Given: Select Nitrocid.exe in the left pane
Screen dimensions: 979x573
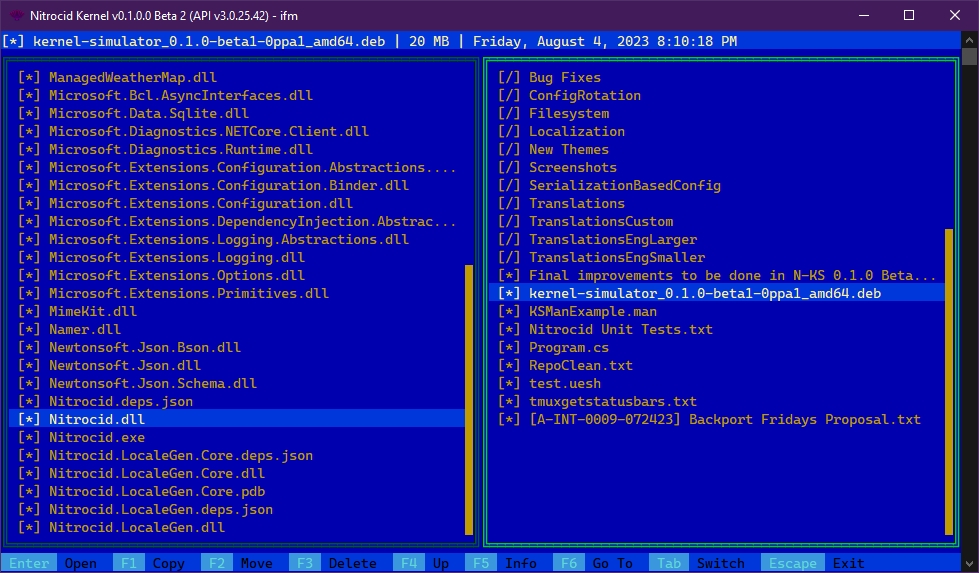Looking at the screenshot, I should click(x=96, y=437).
